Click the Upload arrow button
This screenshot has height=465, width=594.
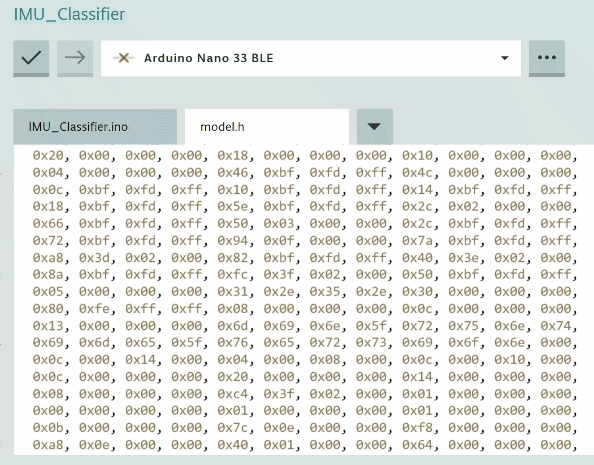tap(75, 58)
